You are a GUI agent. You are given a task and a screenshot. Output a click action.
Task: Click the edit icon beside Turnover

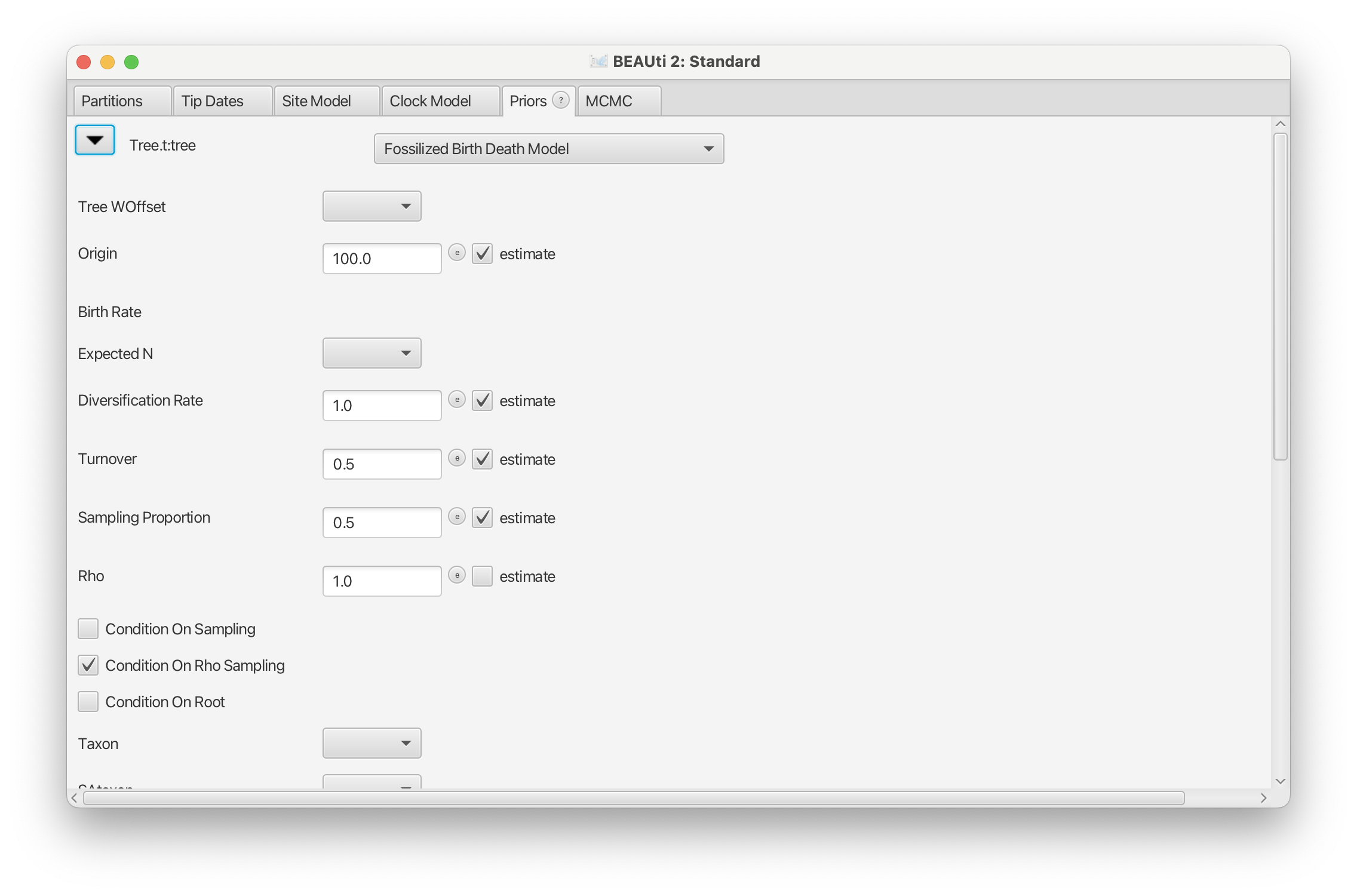[x=457, y=458]
